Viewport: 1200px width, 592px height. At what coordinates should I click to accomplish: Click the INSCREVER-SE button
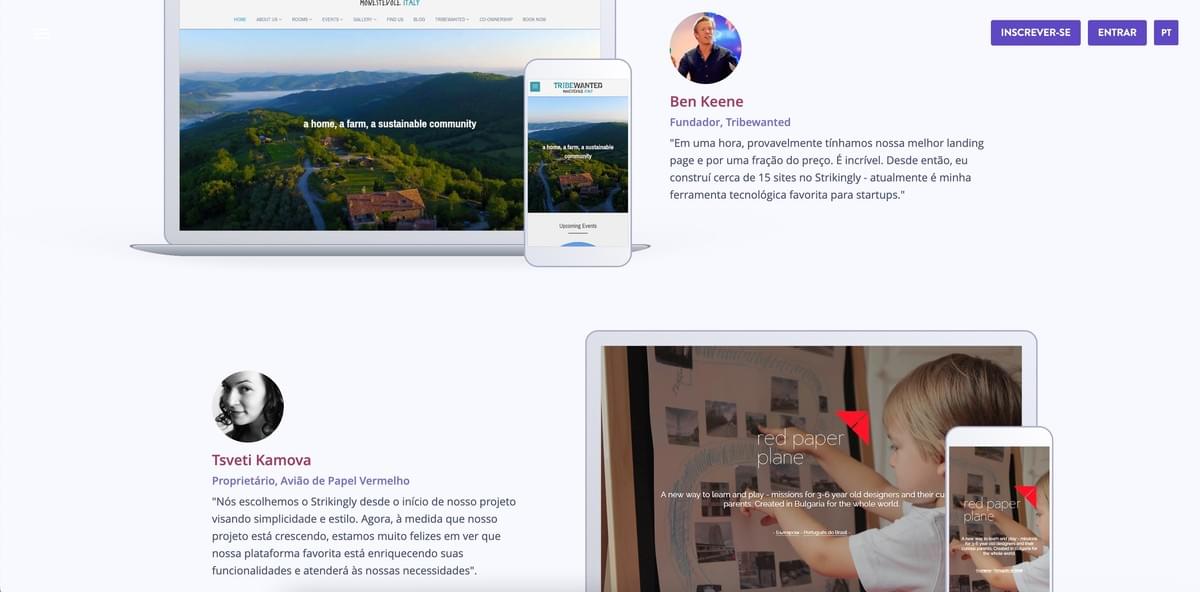1035,32
